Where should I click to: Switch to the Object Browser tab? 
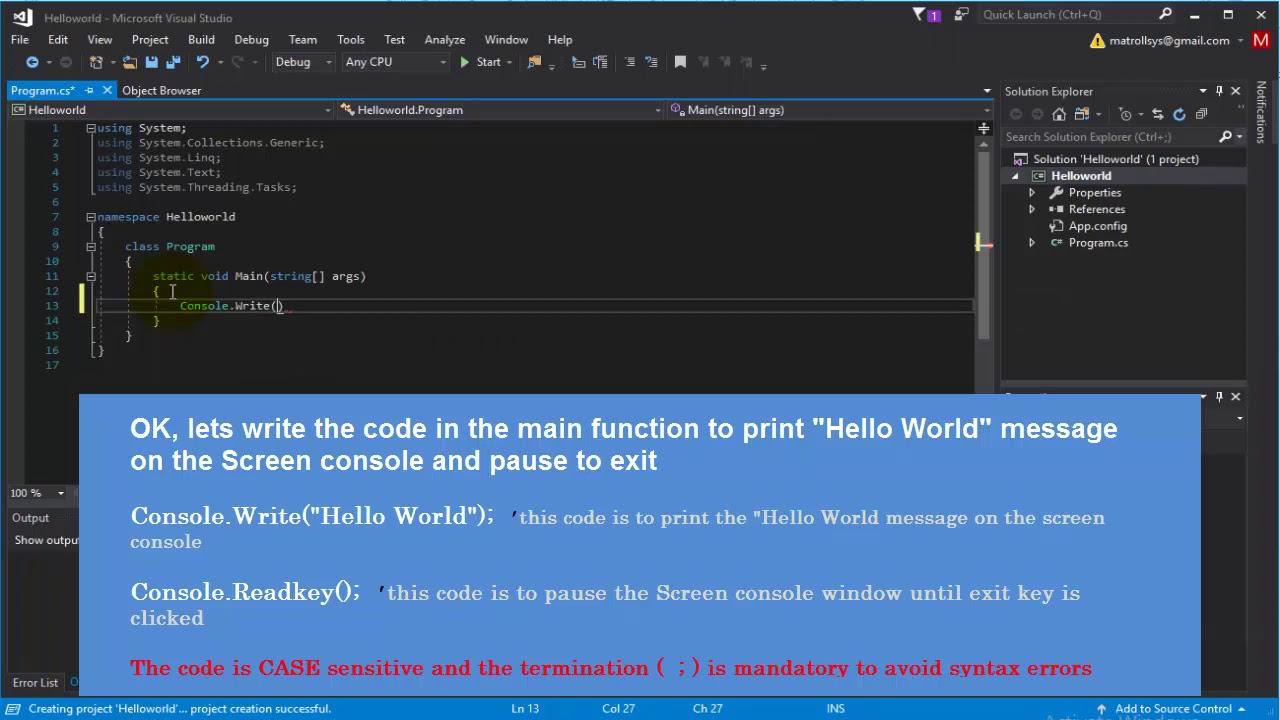tap(161, 90)
